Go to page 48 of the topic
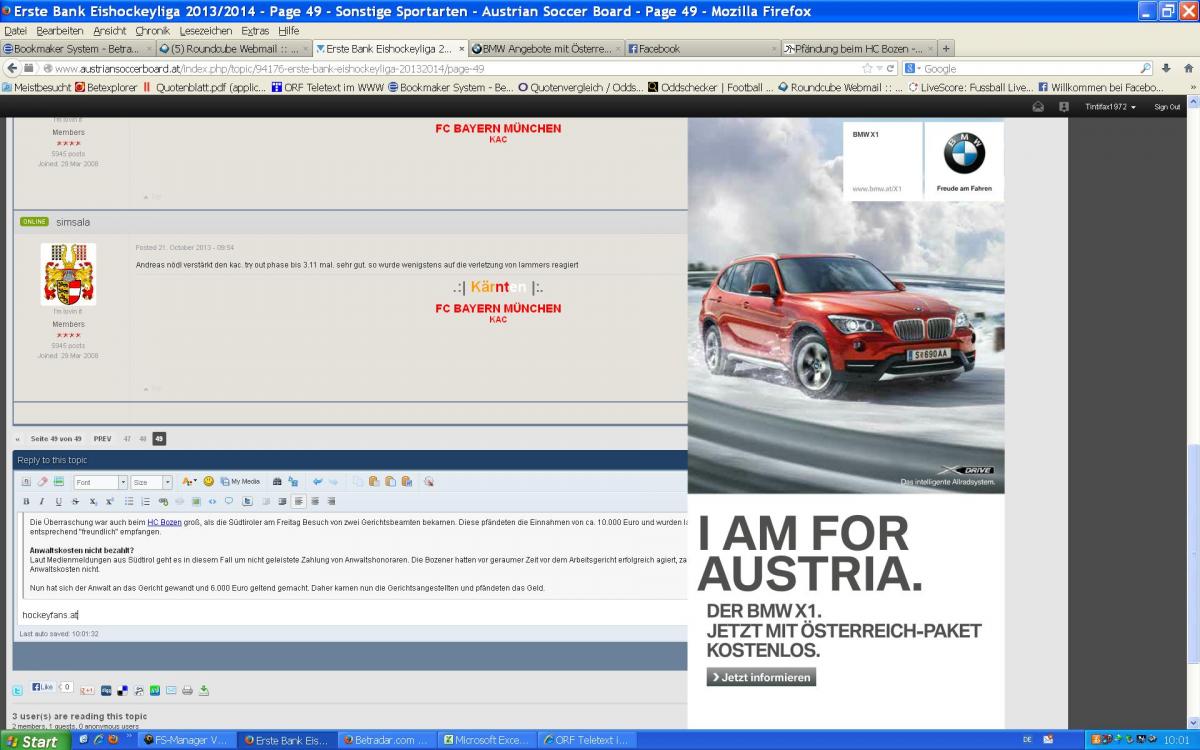Image resolution: width=1200 pixels, height=750 pixels. pos(143,439)
